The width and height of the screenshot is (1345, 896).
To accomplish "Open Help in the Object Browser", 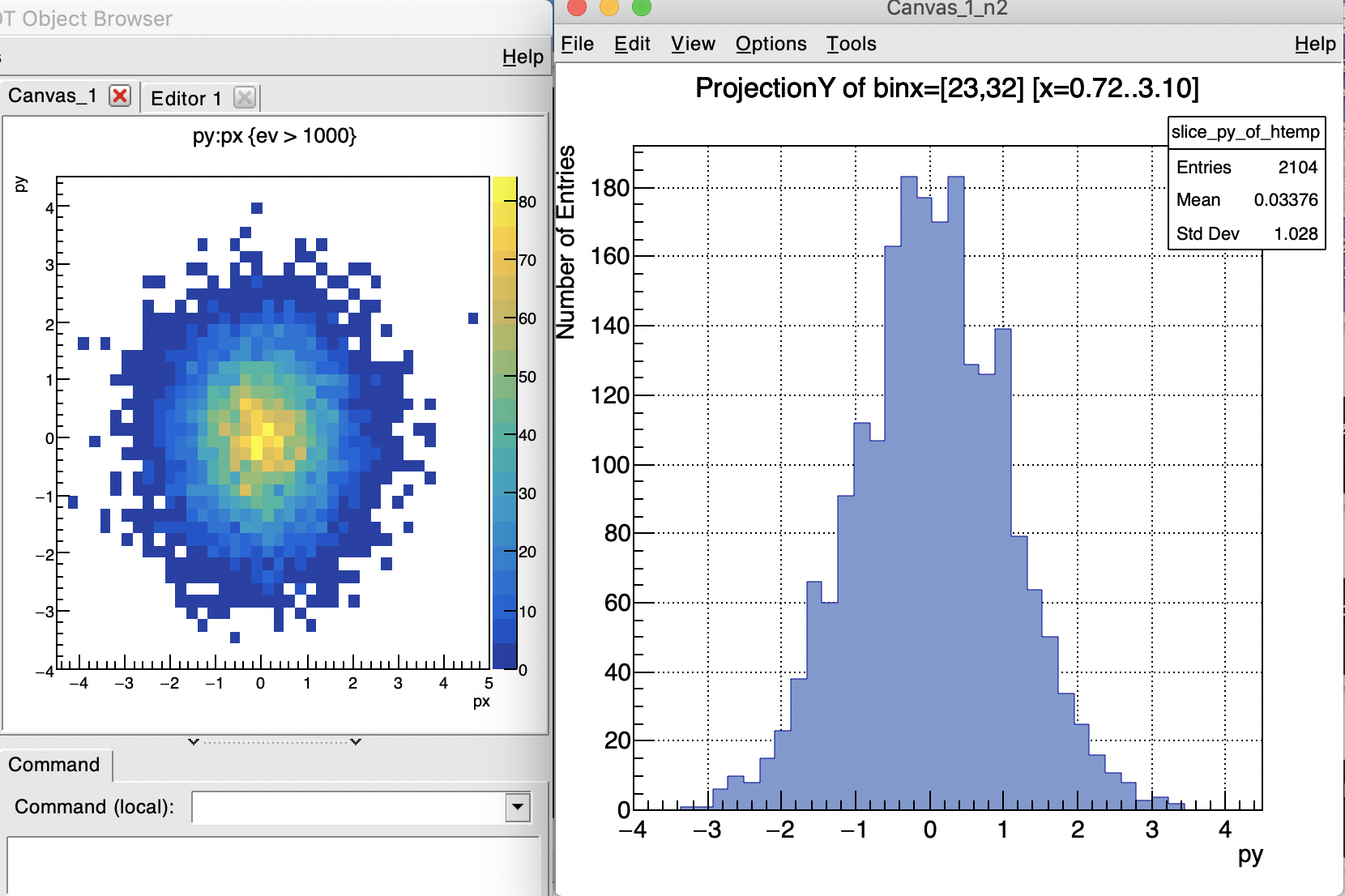I will coord(523,57).
